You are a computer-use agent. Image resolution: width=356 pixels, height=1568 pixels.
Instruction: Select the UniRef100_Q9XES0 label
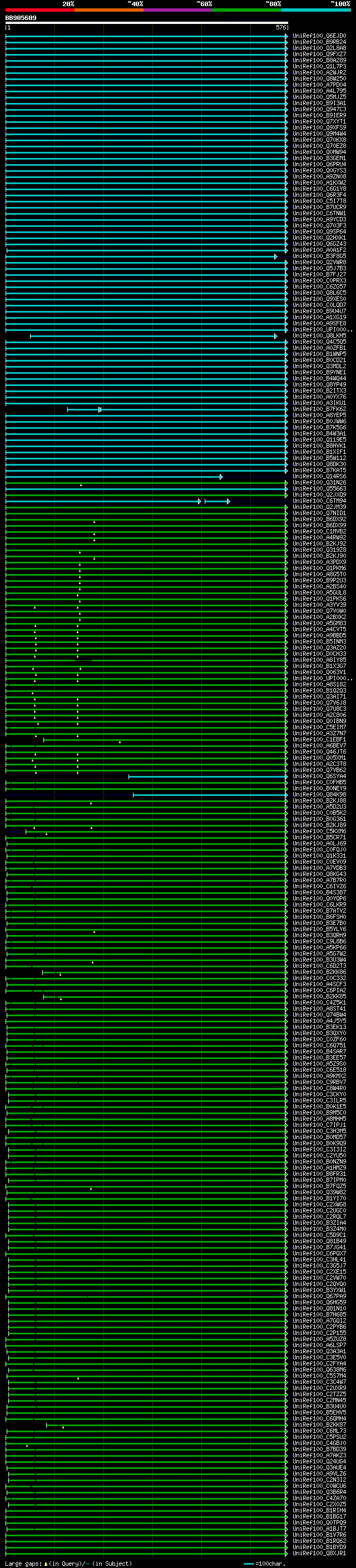[319, 299]
